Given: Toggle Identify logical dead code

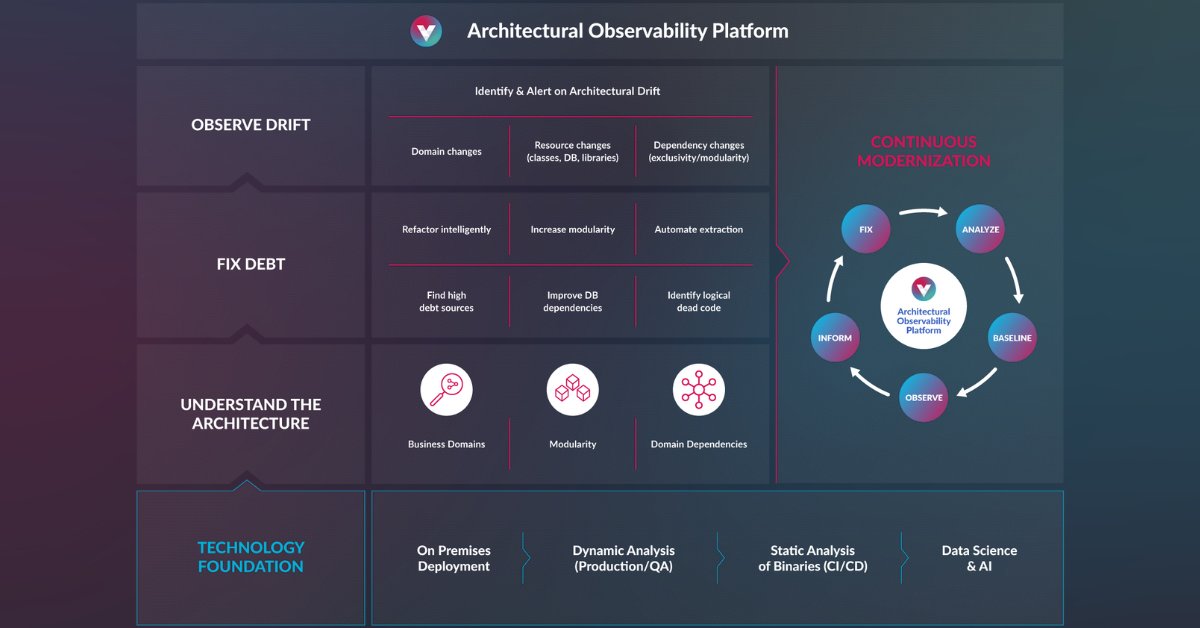Looking at the screenshot, I should (x=699, y=301).
